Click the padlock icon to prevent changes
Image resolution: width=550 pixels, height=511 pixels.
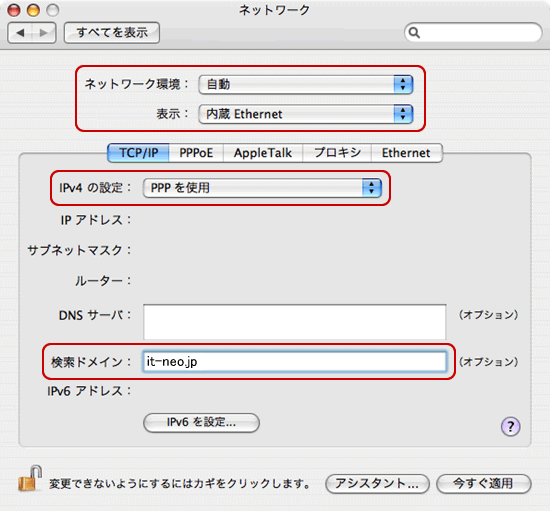(30, 478)
